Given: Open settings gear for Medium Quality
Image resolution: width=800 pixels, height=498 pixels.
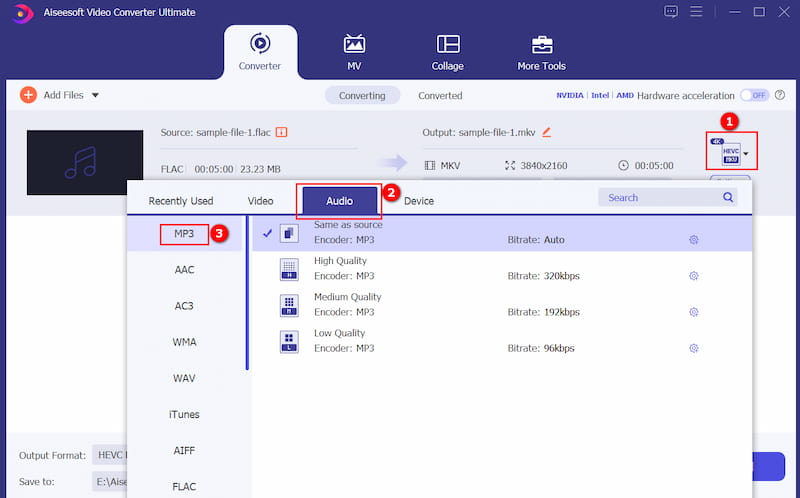Looking at the screenshot, I should point(693,312).
